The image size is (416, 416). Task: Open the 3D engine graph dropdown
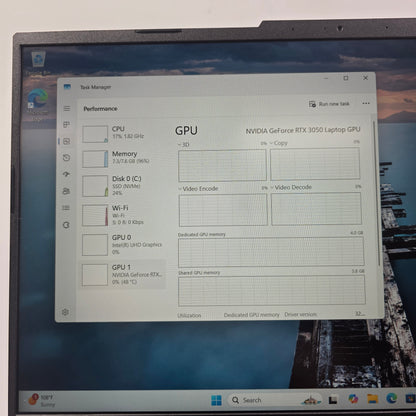coord(184,144)
